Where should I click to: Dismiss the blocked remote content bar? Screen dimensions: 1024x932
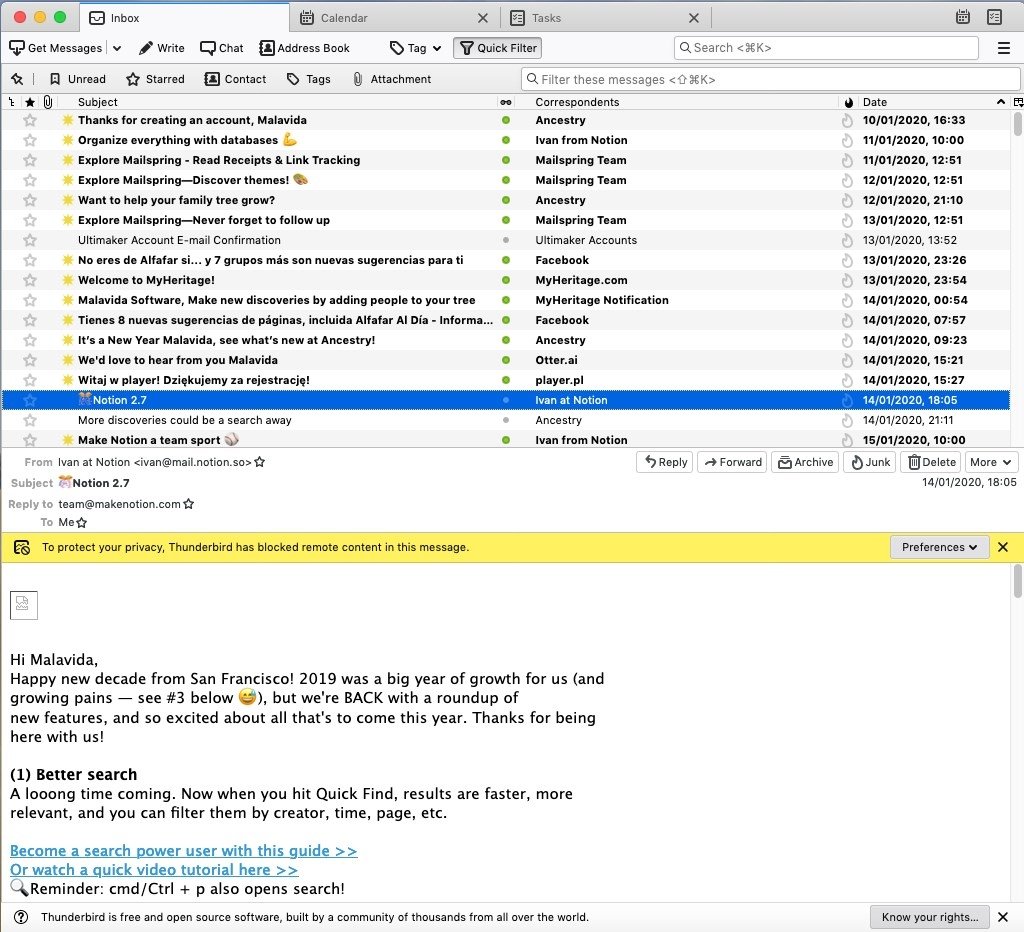tap(1003, 547)
